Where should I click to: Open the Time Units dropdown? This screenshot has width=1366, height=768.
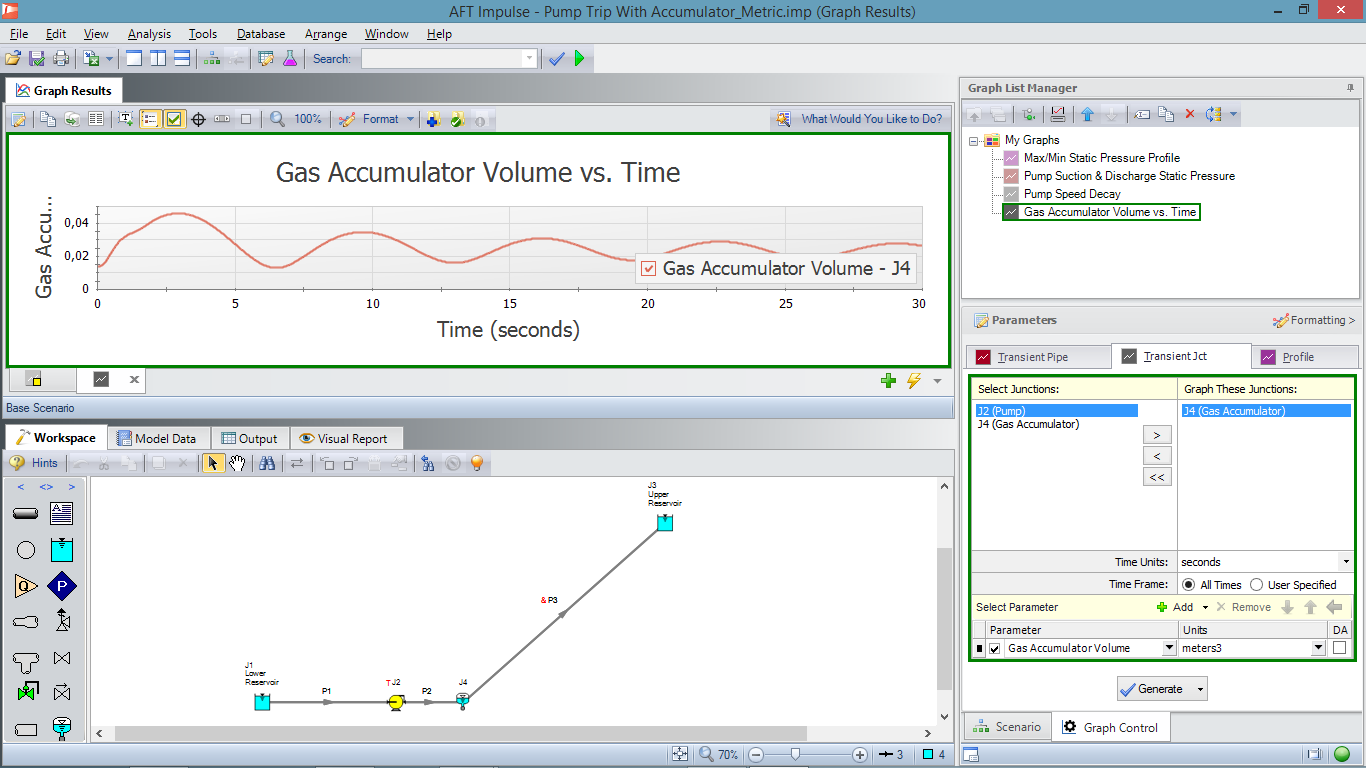click(x=1345, y=562)
